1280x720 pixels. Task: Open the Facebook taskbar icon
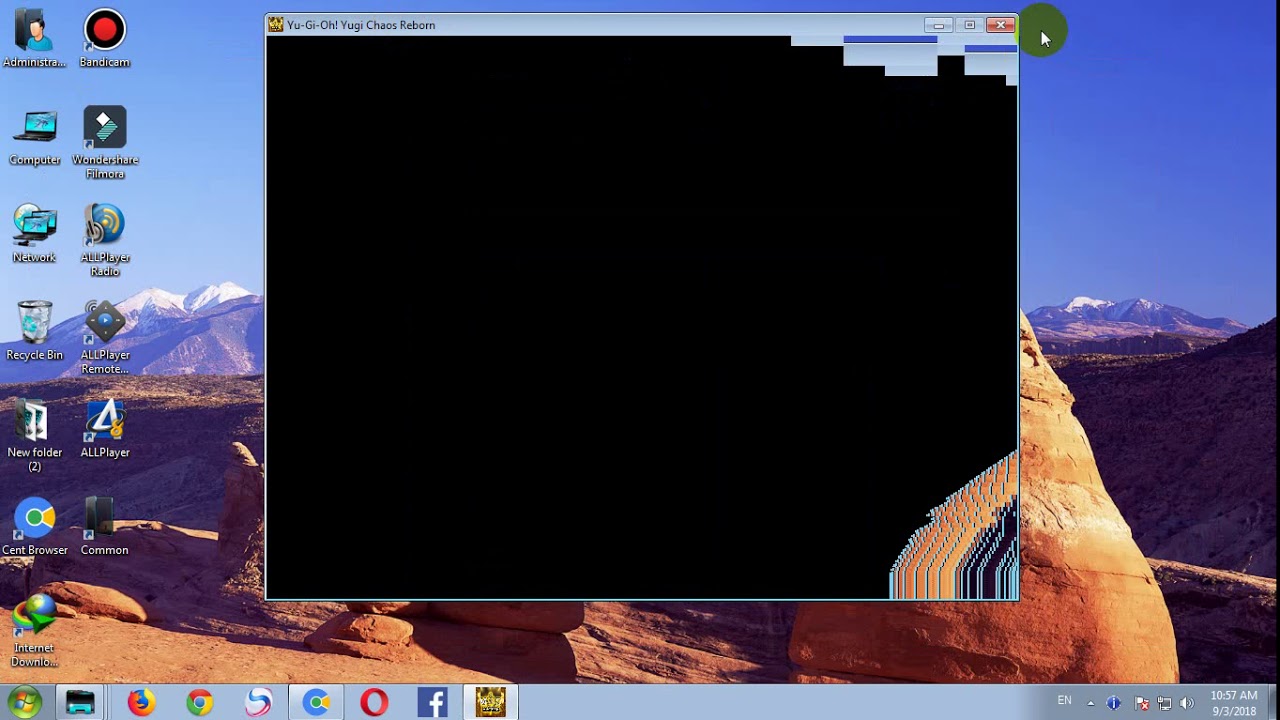click(x=432, y=703)
